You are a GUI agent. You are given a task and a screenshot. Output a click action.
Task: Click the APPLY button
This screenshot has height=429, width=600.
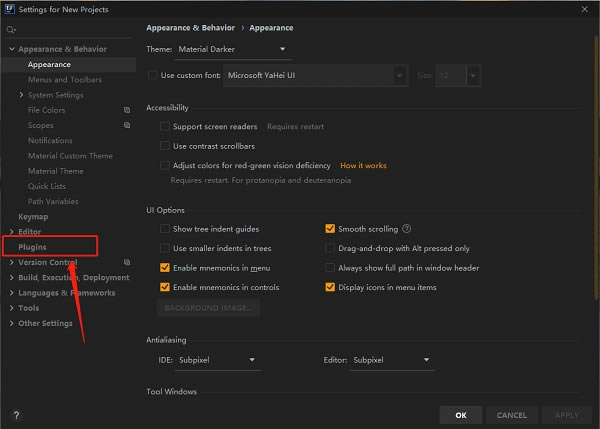[x=567, y=415]
